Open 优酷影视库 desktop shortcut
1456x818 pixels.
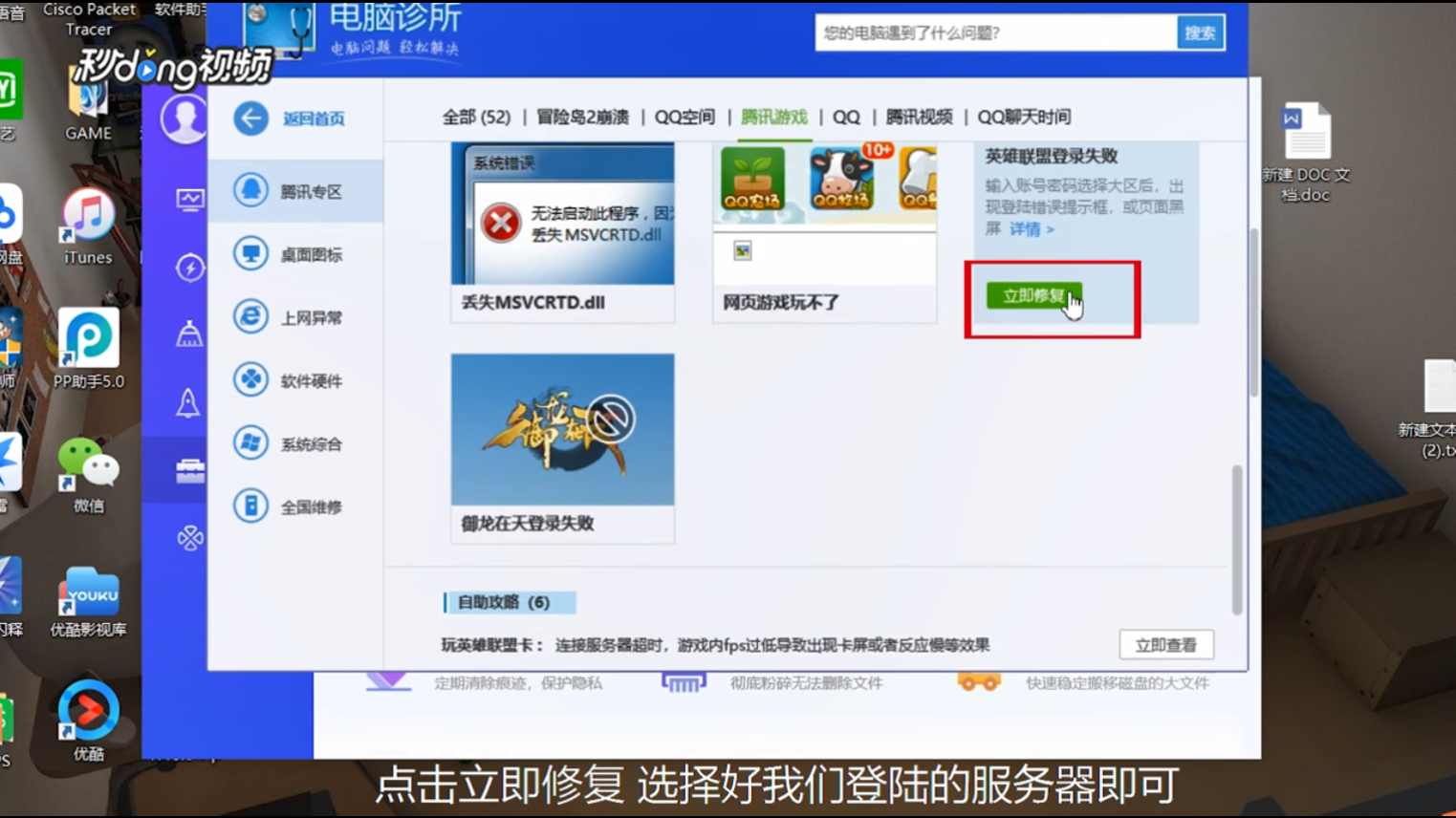click(x=88, y=600)
